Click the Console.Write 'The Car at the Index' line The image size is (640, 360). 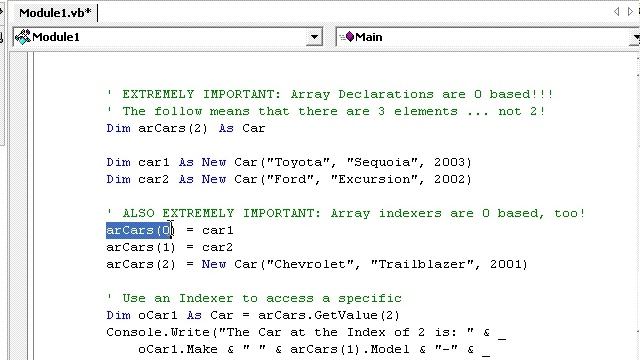tap(306, 332)
